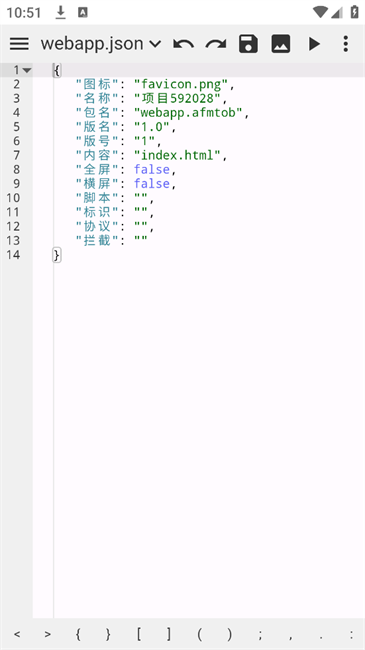The height and width of the screenshot is (650, 365).
Task: Insert a closing parenthesis from shortcut bar
Action: (x=230, y=634)
